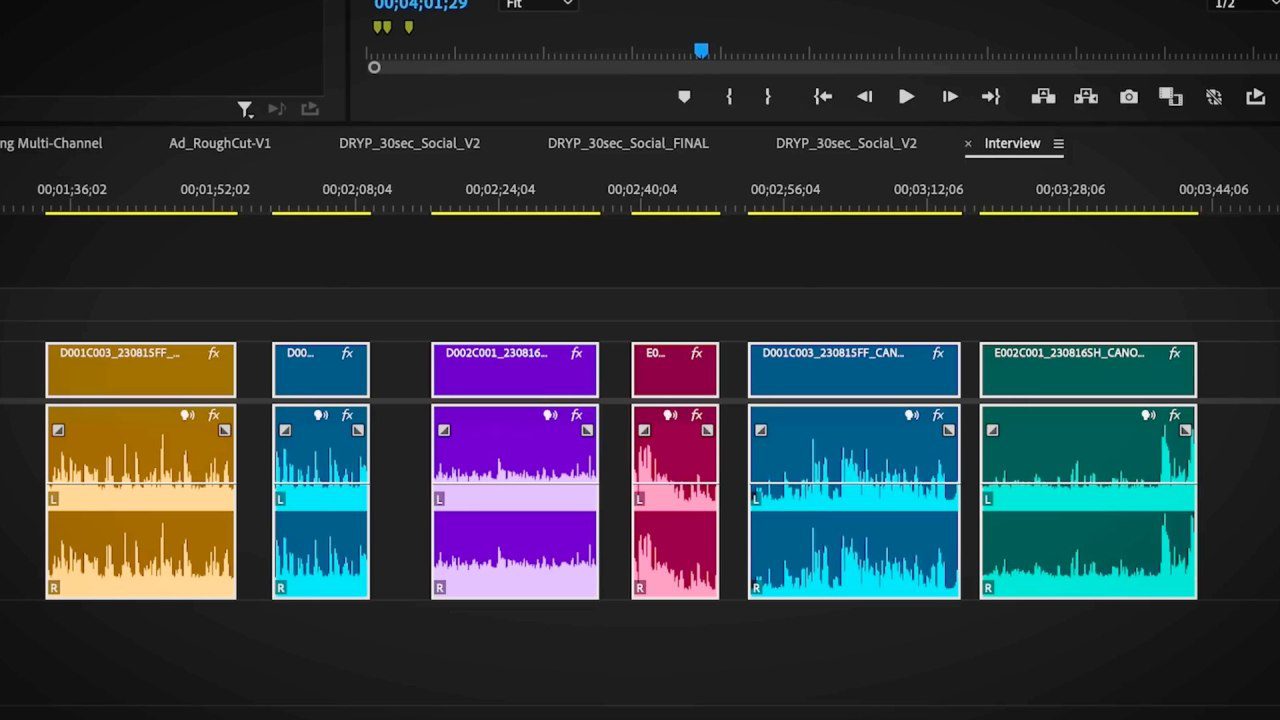Open DRYP_30sec_Social_V2 tab beside Interview
Viewport: 1280px width, 720px height.
coord(846,143)
